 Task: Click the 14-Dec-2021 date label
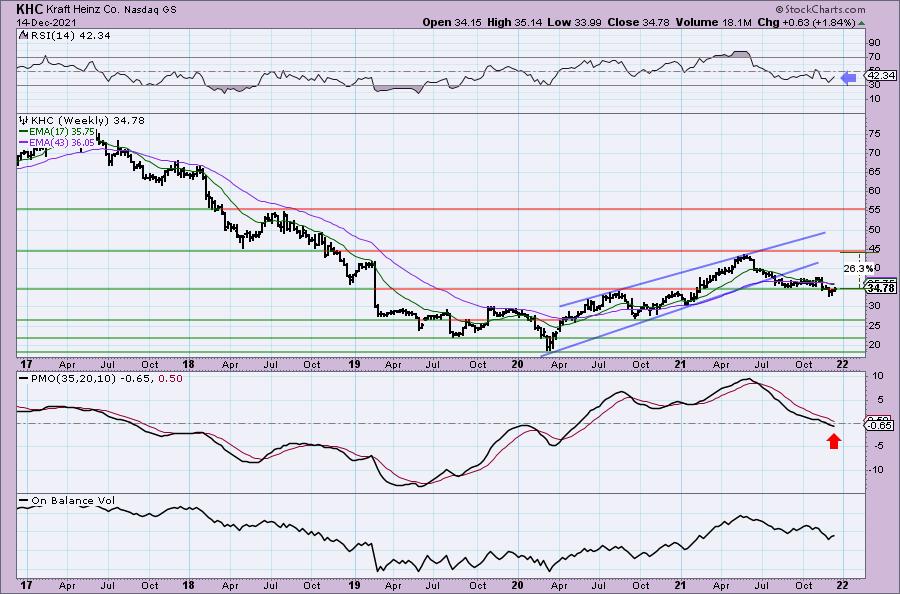(x=44, y=22)
